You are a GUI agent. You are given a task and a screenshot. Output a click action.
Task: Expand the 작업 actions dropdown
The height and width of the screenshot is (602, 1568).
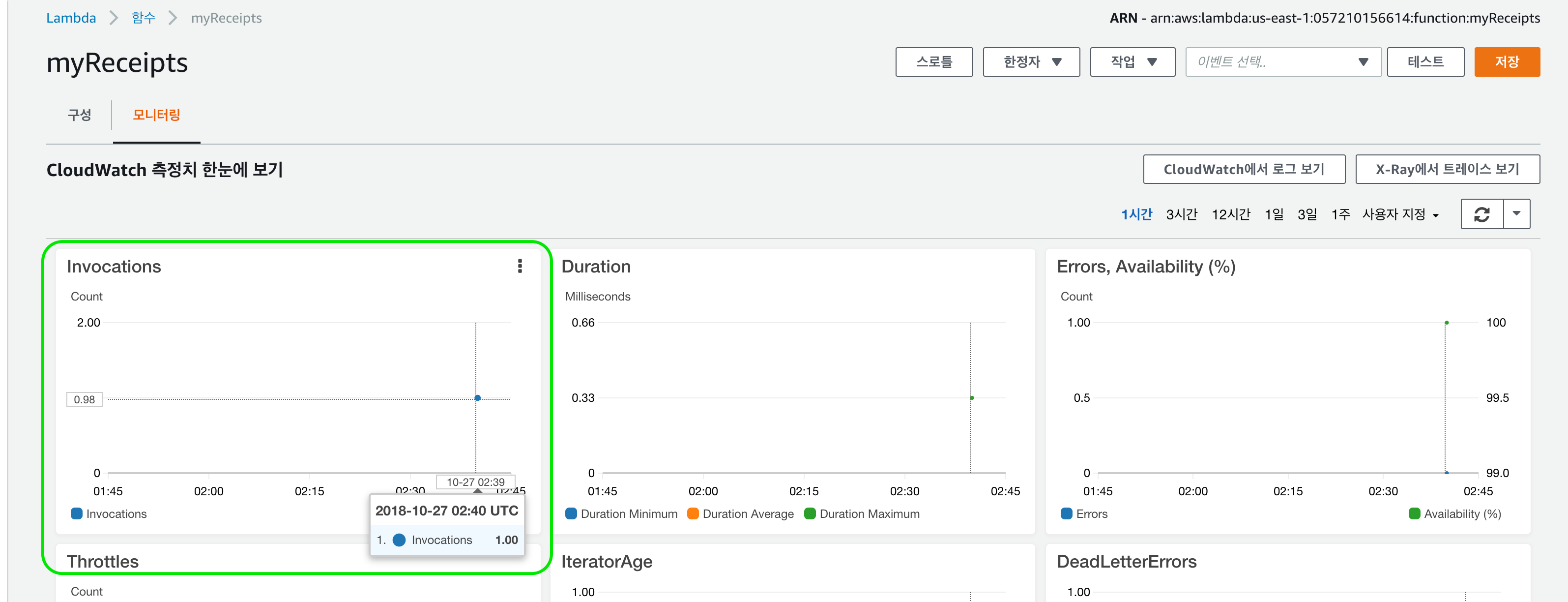click(x=1132, y=61)
